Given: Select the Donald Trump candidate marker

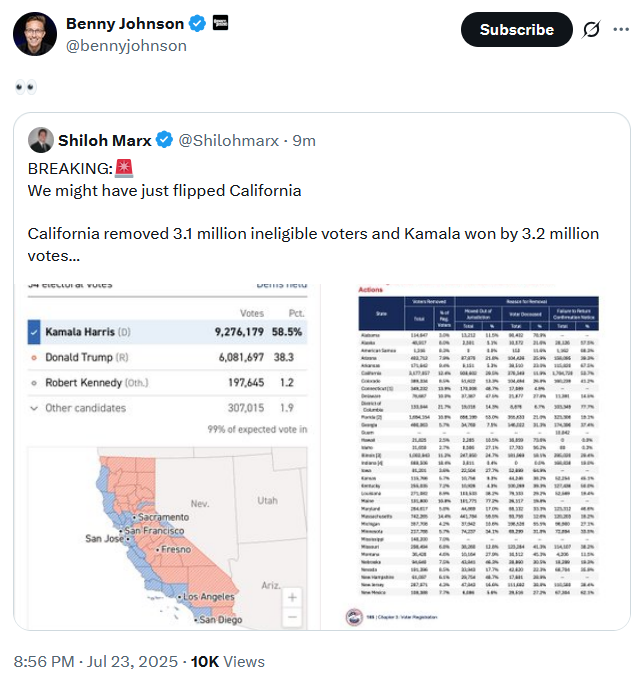Looking at the screenshot, I should click(34, 358).
